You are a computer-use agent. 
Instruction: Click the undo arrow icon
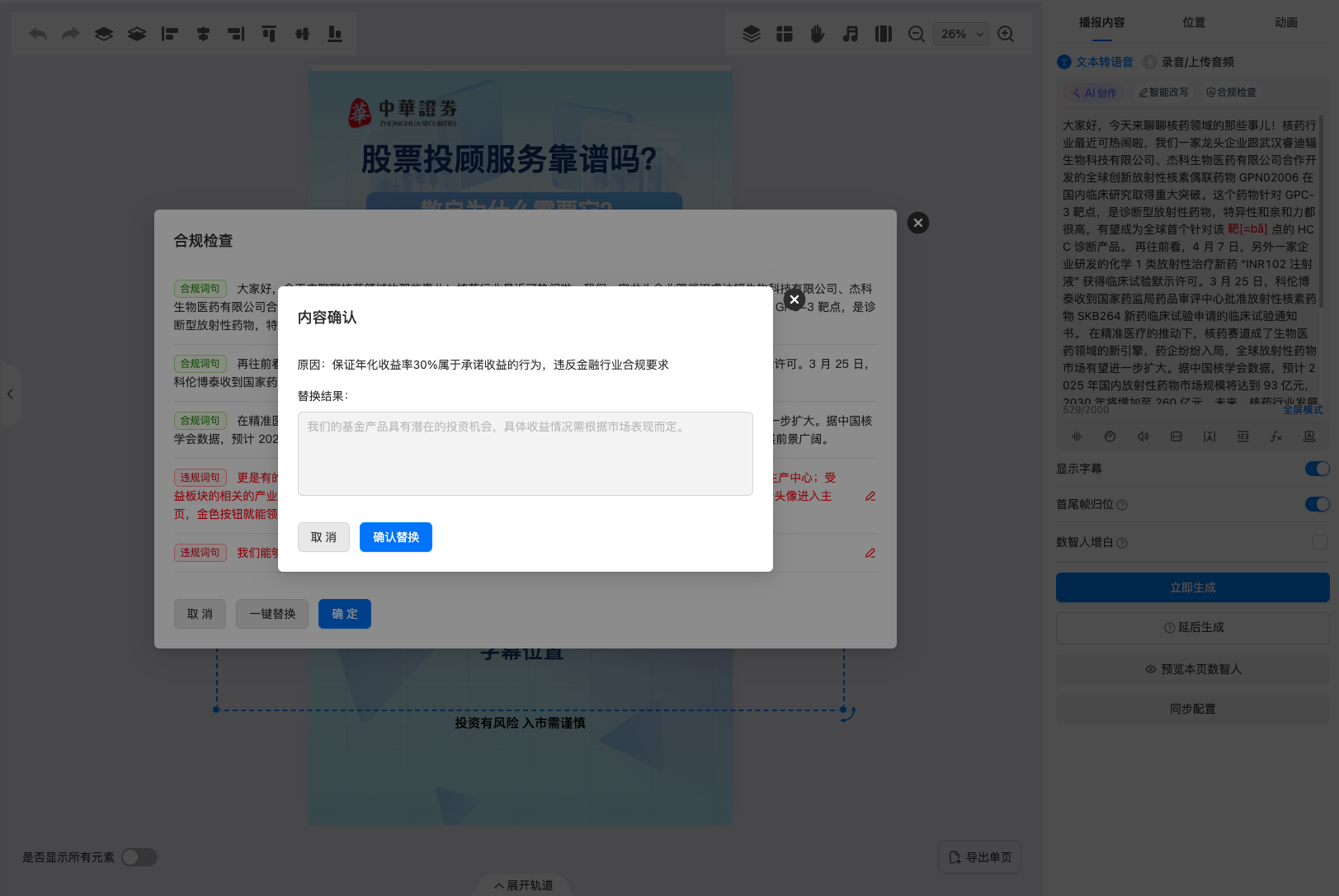coord(38,34)
